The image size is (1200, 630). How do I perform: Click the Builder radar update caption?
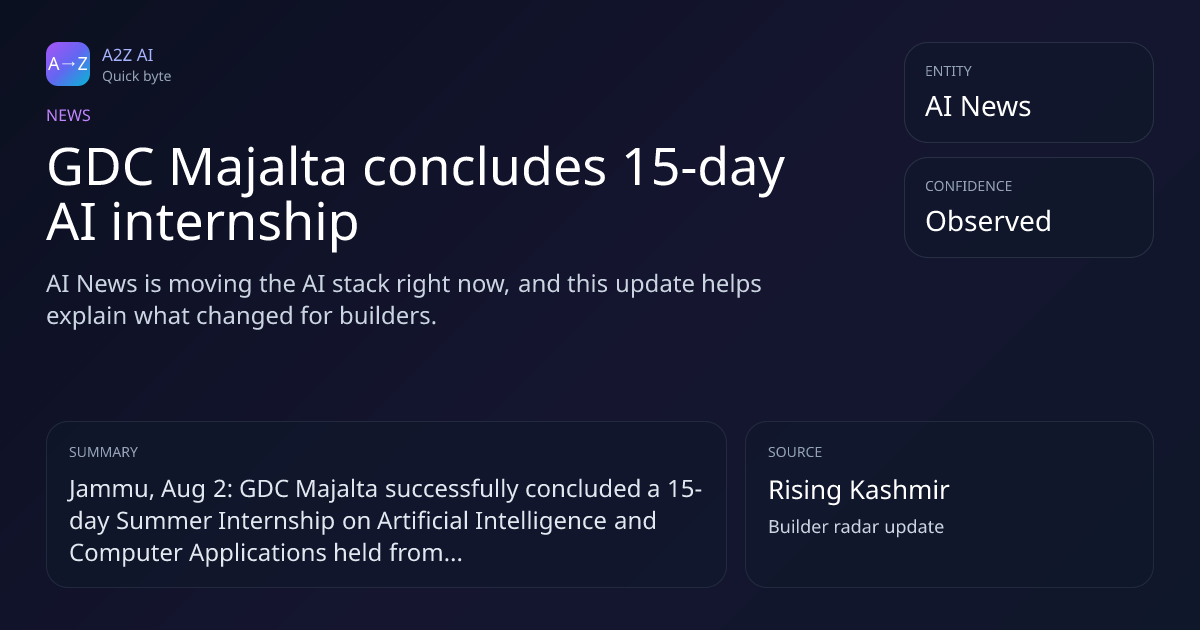click(x=855, y=527)
